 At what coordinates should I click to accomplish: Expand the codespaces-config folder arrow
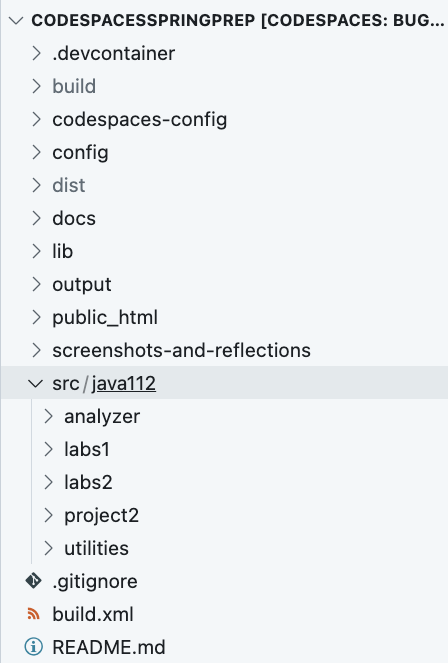(36, 119)
